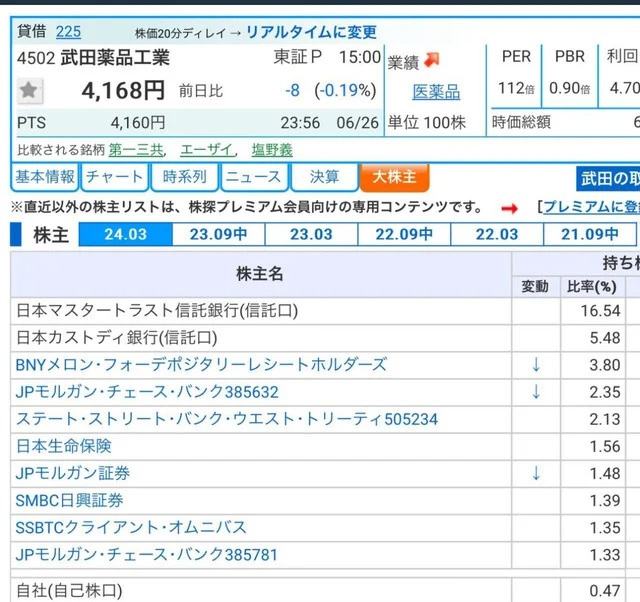The width and height of the screenshot is (640, 602).
Task: Switch to the 基本情報 tab
Action: (x=44, y=177)
